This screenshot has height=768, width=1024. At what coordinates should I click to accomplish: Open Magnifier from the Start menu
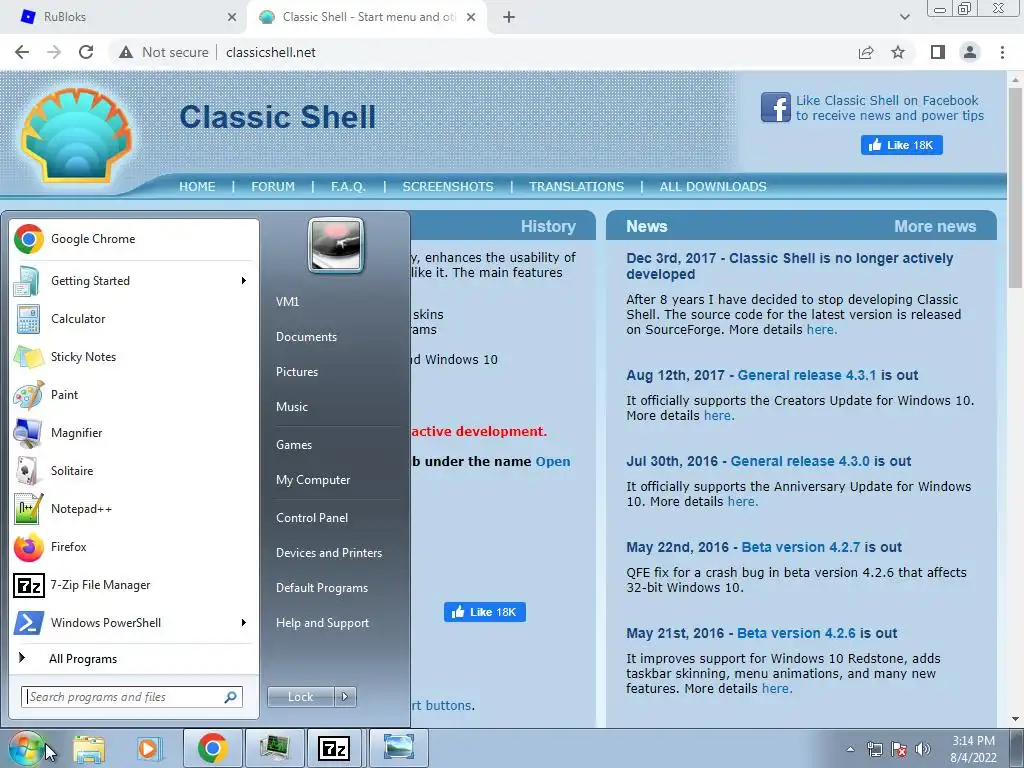[x=134, y=432]
